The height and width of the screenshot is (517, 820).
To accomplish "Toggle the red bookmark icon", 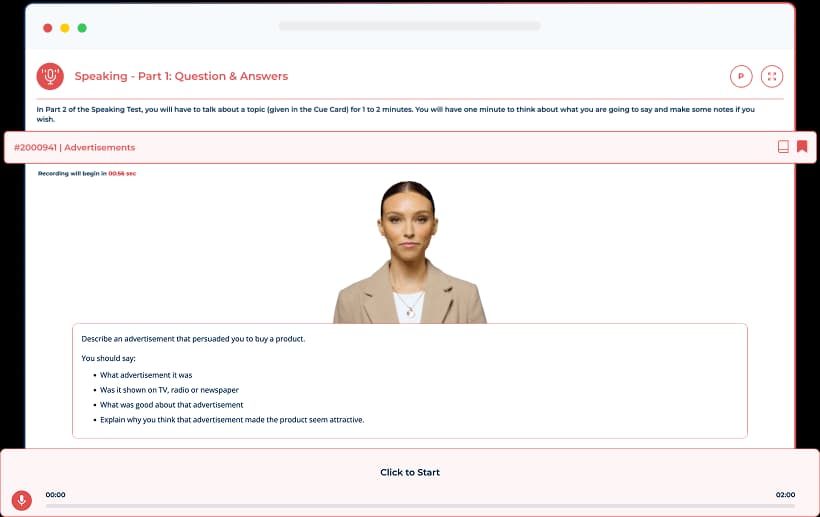I will coord(802,147).
